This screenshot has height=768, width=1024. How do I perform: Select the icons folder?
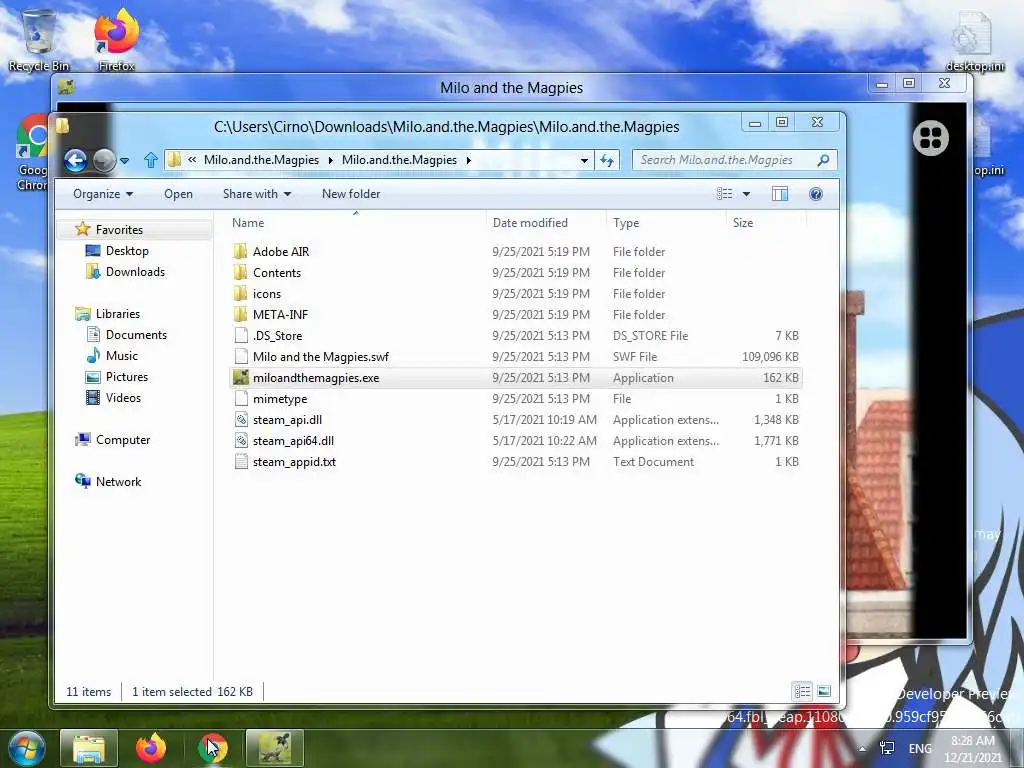pos(266,294)
